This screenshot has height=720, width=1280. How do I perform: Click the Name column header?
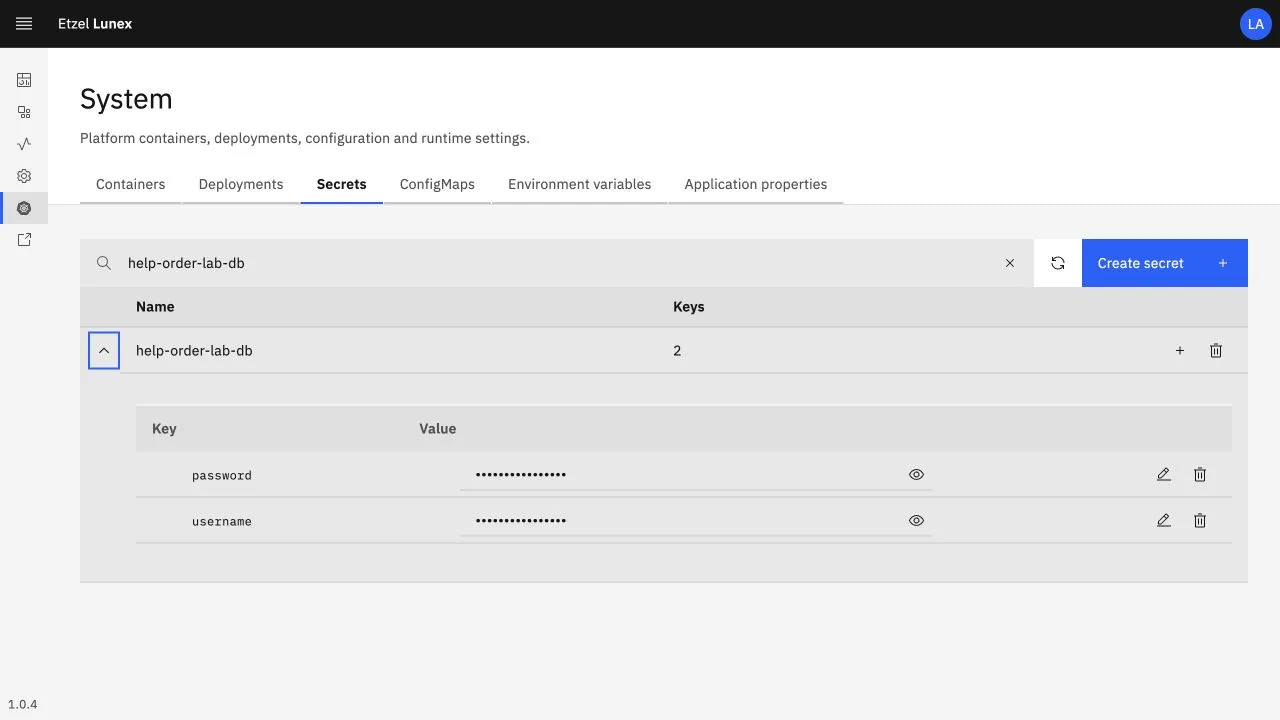(155, 307)
